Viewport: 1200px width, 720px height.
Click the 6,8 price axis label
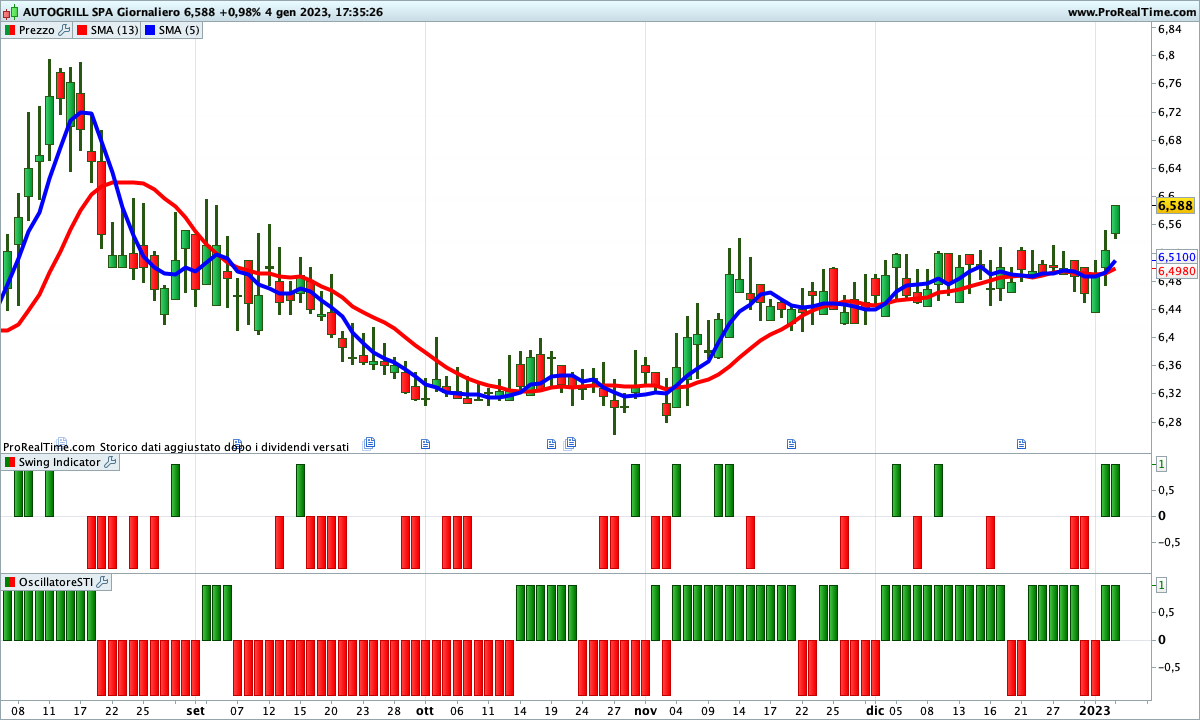pyautogui.click(x=1166, y=56)
